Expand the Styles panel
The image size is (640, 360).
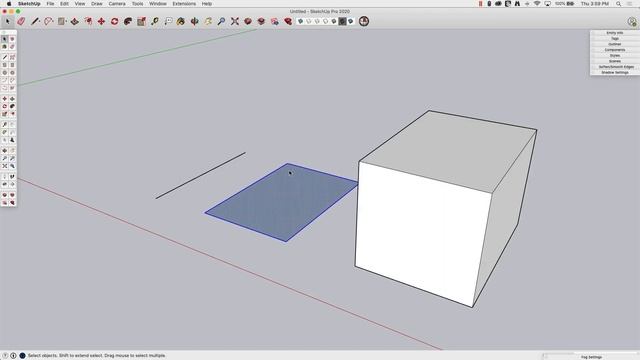(615, 56)
